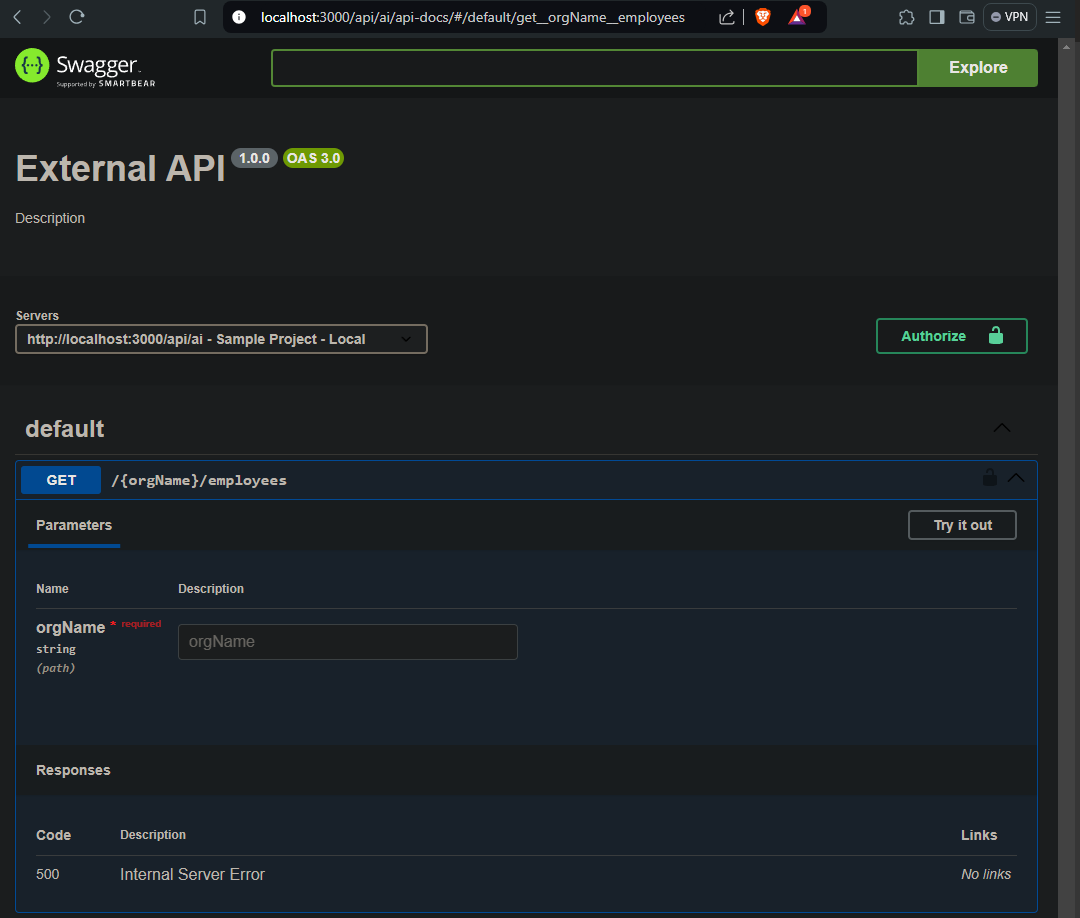Click the endpoint authorization lock icon
1080x918 pixels.
coord(990,477)
